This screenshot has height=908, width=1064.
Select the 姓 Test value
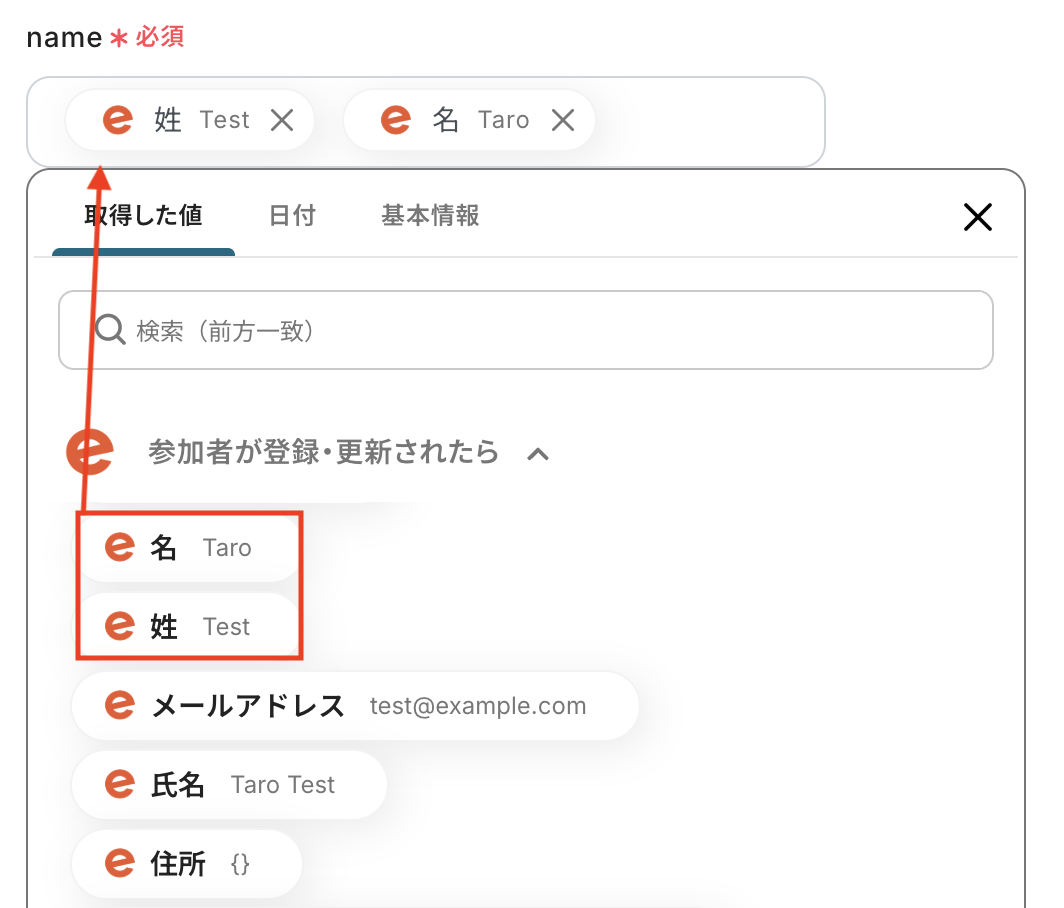point(188,627)
